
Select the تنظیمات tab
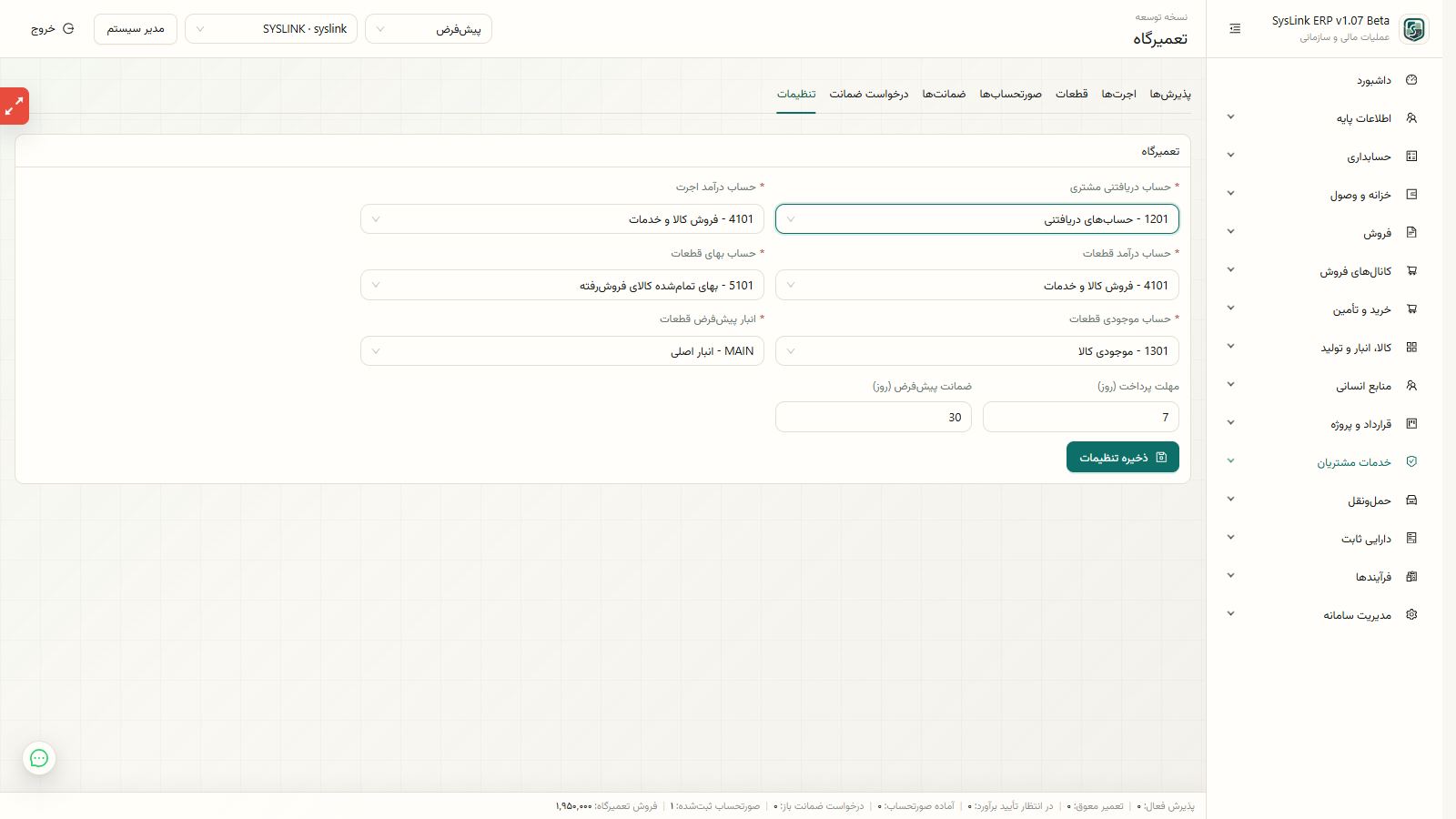click(796, 94)
